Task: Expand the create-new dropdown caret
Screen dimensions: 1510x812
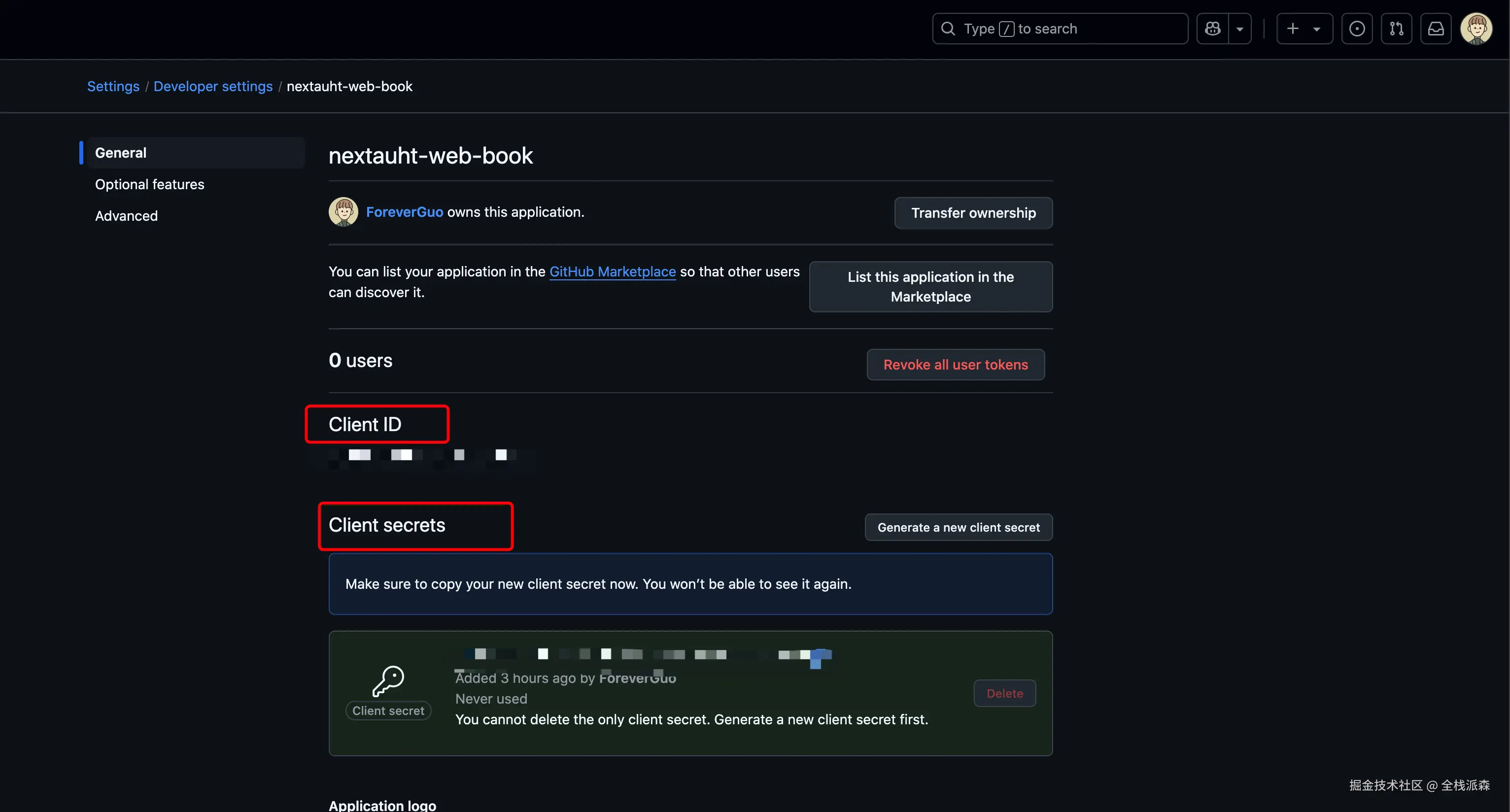Action: (1316, 29)
